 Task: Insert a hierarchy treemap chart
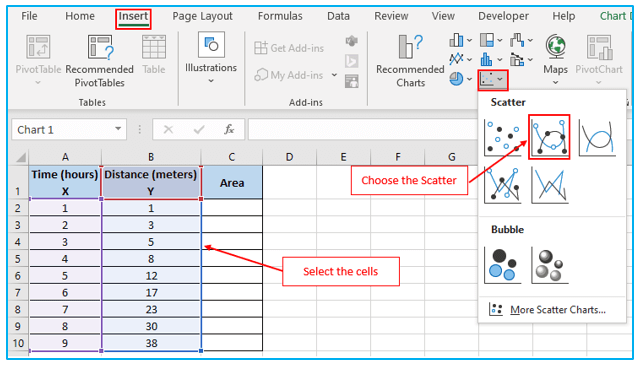[x=487, y=40]
